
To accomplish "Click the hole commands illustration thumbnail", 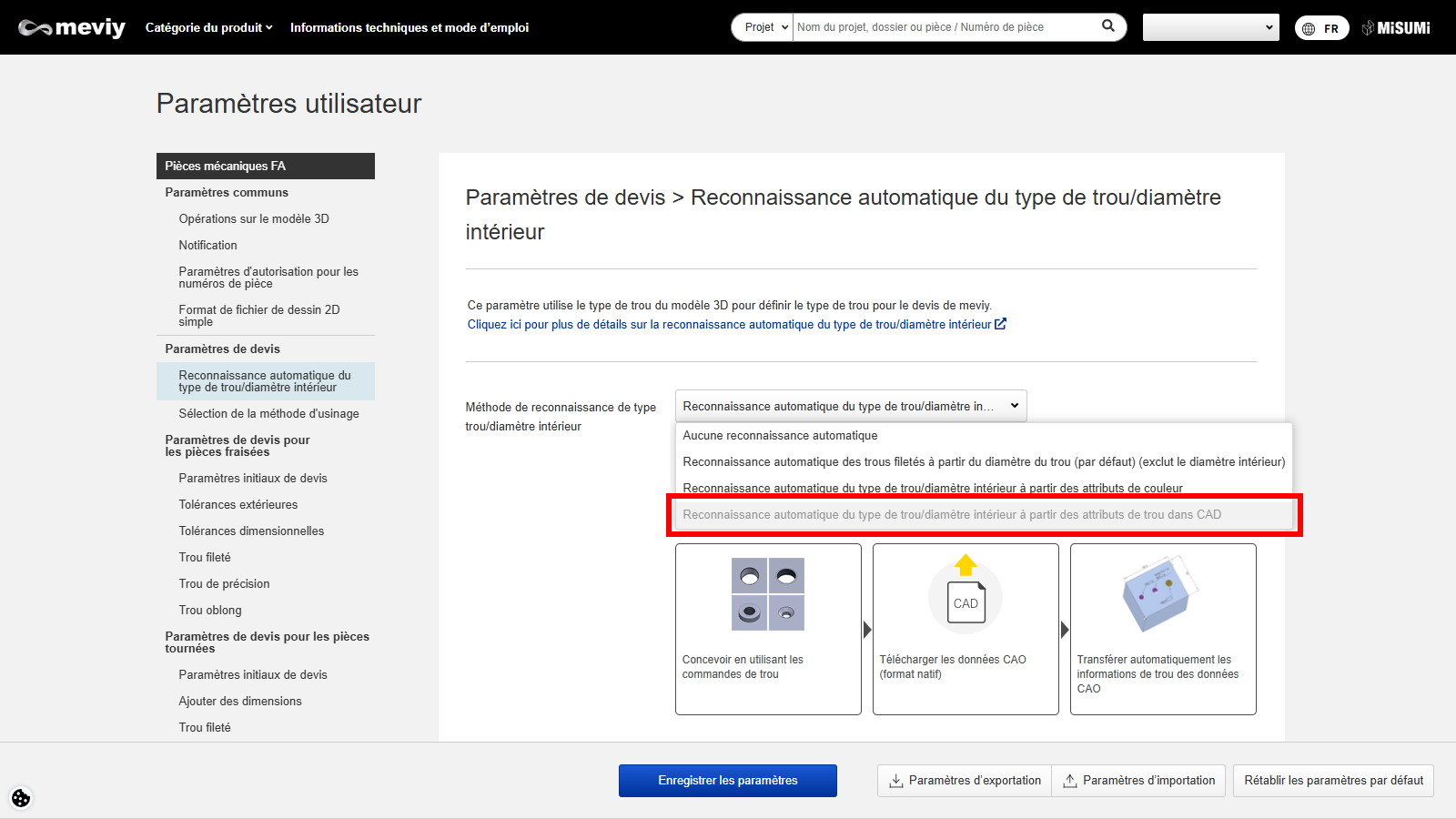I will [768, 594].
